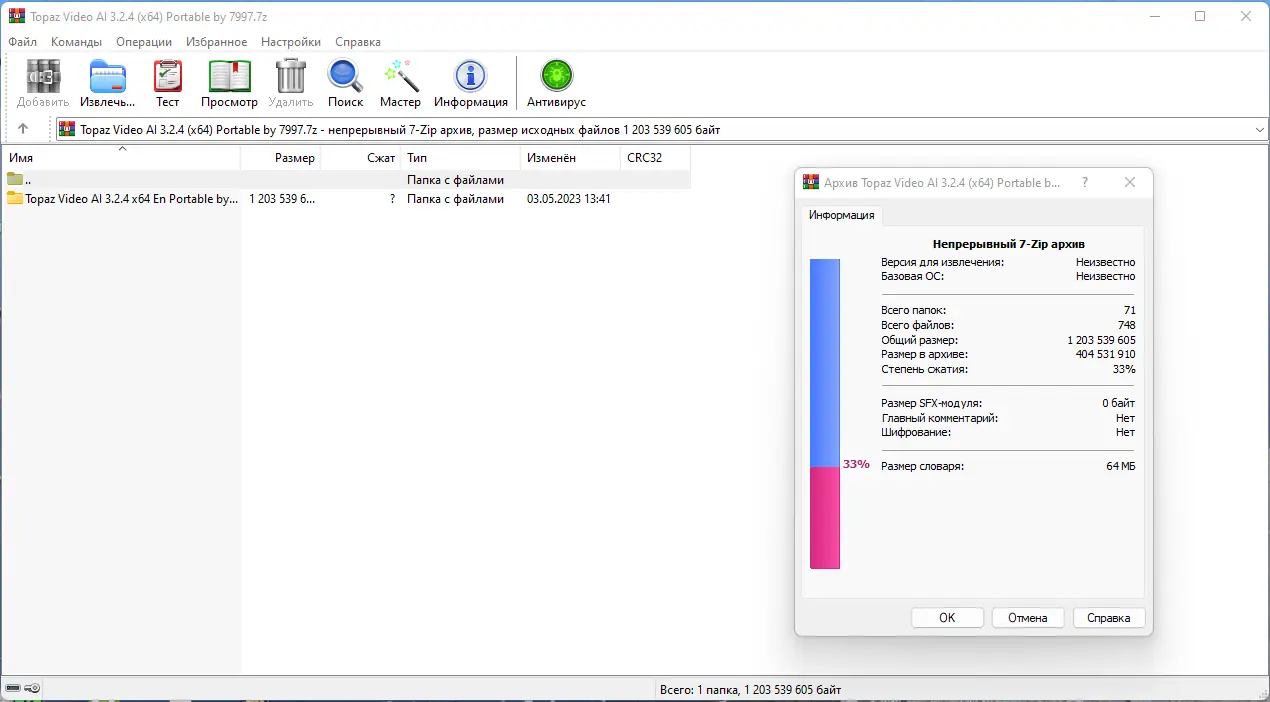Open the Topaz Video AI portable folder
The image size is (1270, 702).
point(120,198)
